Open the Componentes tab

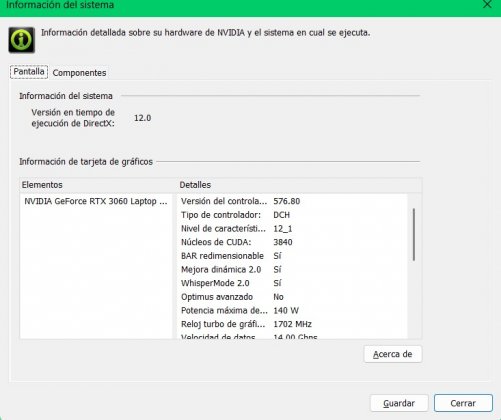pyautogui.click(x=79, y=73)
